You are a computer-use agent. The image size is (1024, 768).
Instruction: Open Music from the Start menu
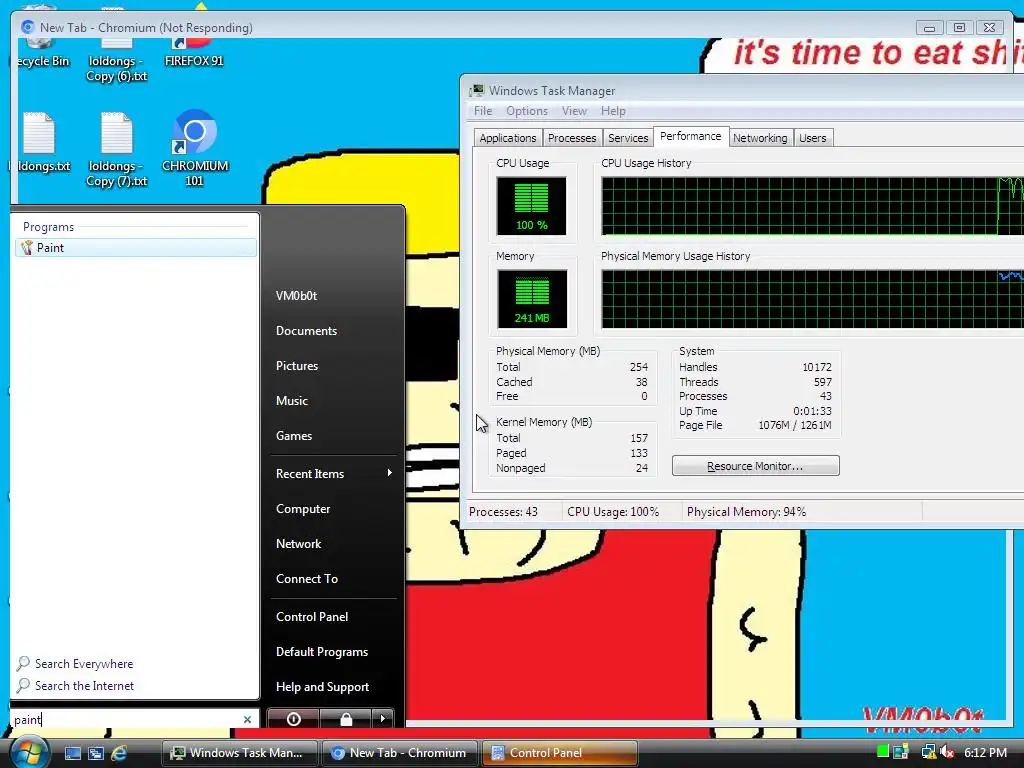pyautogui.click(x=291, y=401)
